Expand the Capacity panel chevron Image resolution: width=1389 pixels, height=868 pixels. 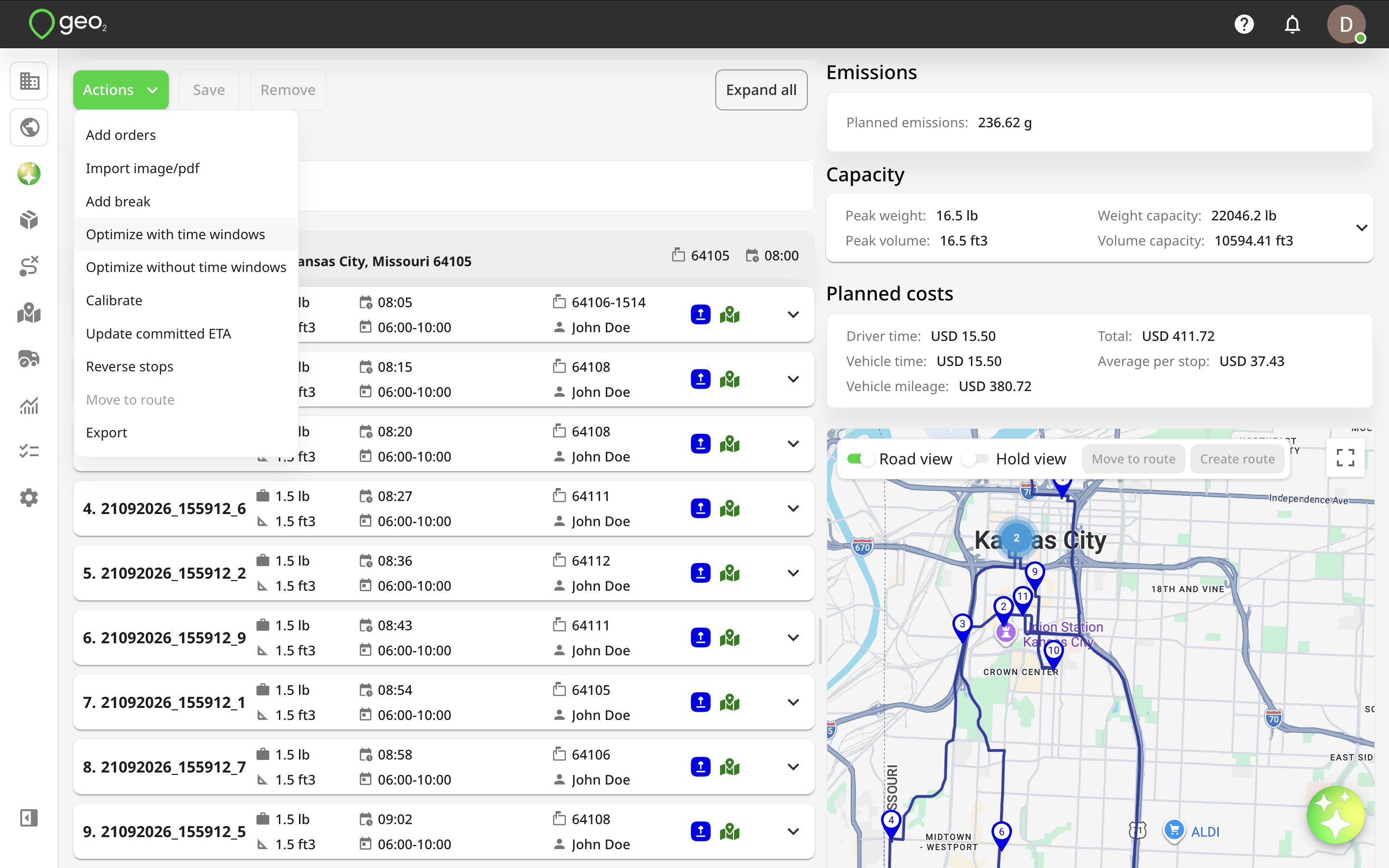point(1362,228)
